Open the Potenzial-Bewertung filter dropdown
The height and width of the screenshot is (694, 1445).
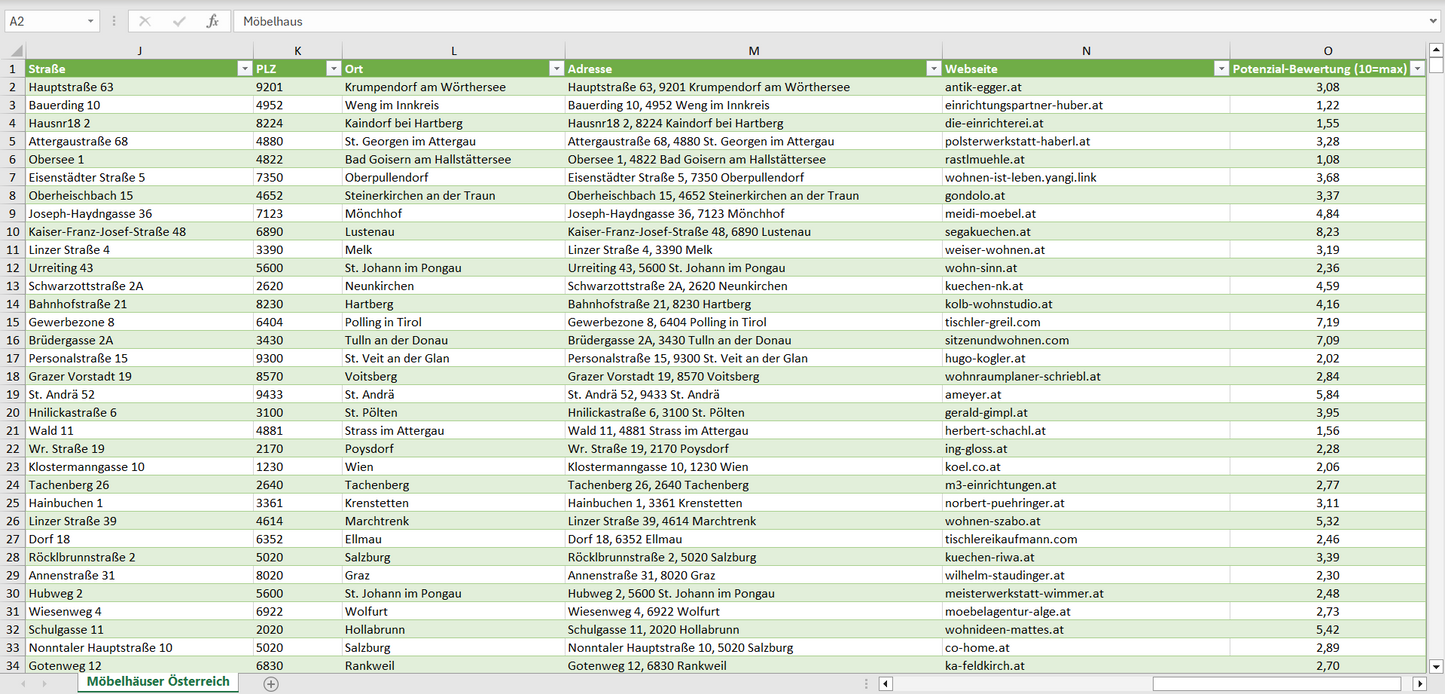coord(1416,69)
